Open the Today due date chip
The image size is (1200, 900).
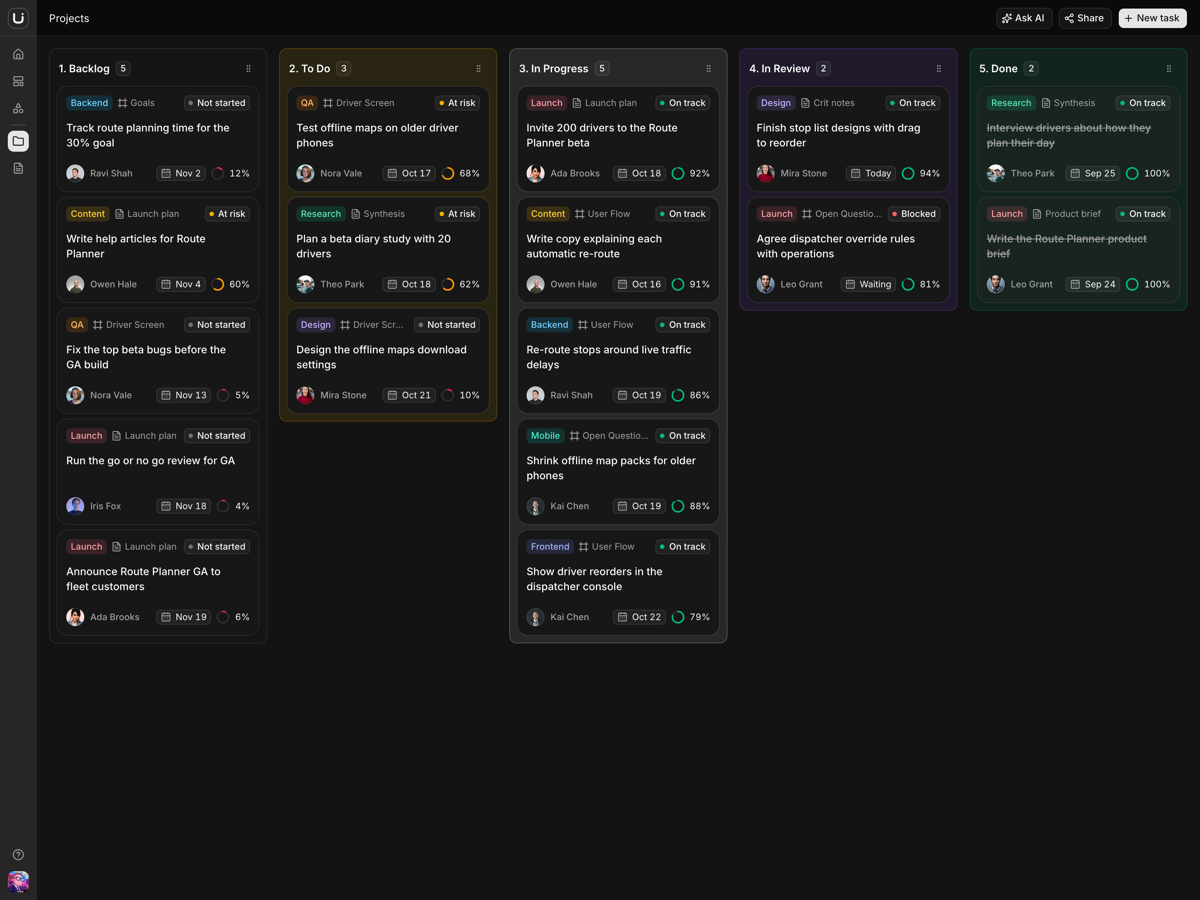[x=872, y=173]
